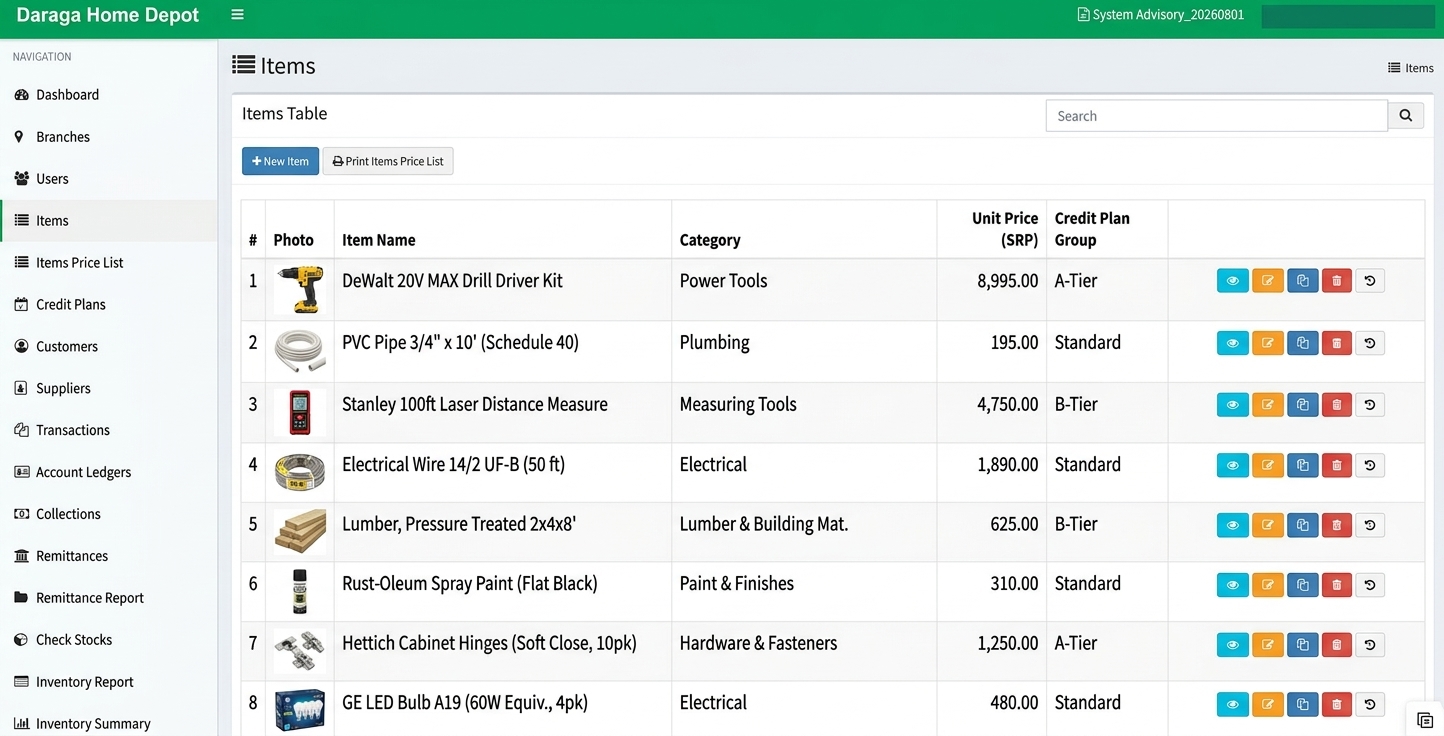Go to Branches in the sidebar

[x=108, y=137]
